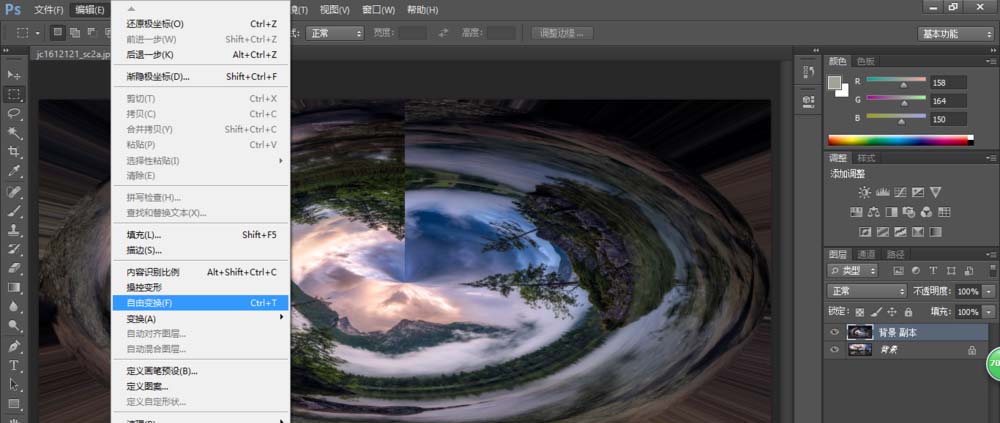
Task: Select the Clone Stamp tool
Action: 14,230
